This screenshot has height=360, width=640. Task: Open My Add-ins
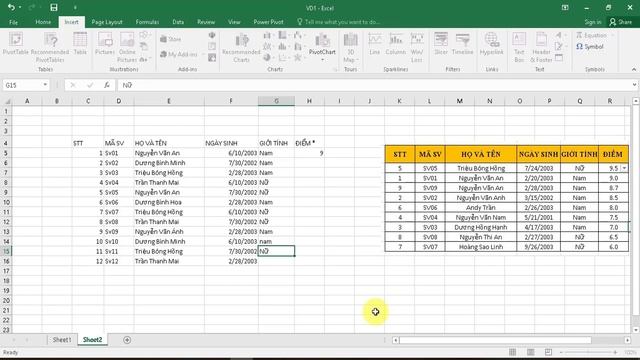179,54
